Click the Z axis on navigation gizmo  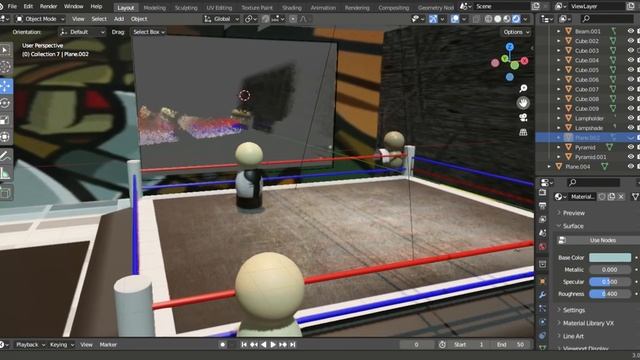(509, 47)
